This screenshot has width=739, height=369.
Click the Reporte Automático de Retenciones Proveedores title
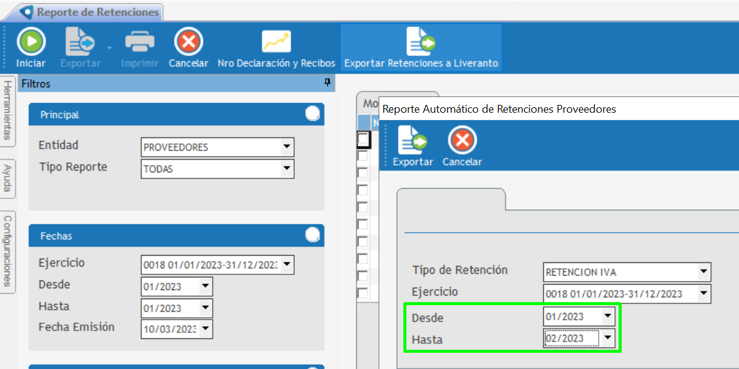point(499,109)
